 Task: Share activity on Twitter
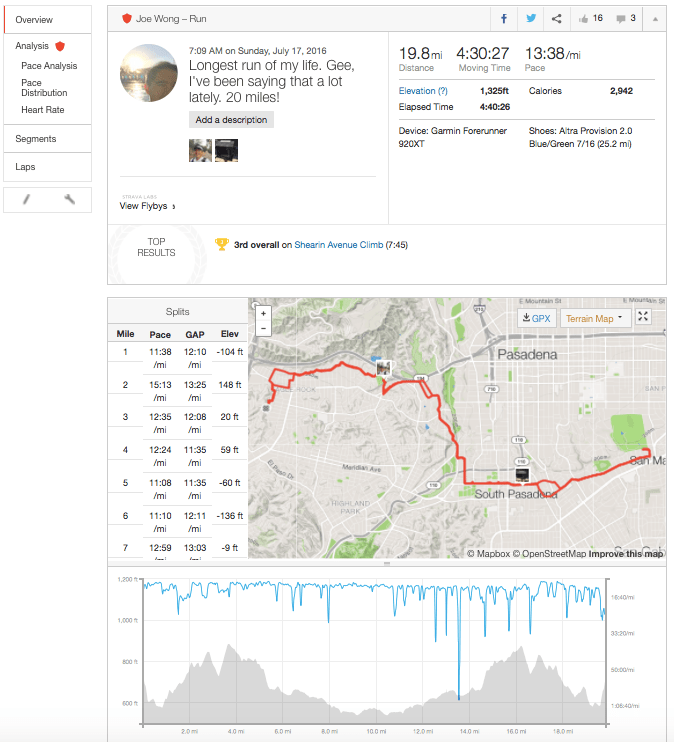(x=530, y=18)
